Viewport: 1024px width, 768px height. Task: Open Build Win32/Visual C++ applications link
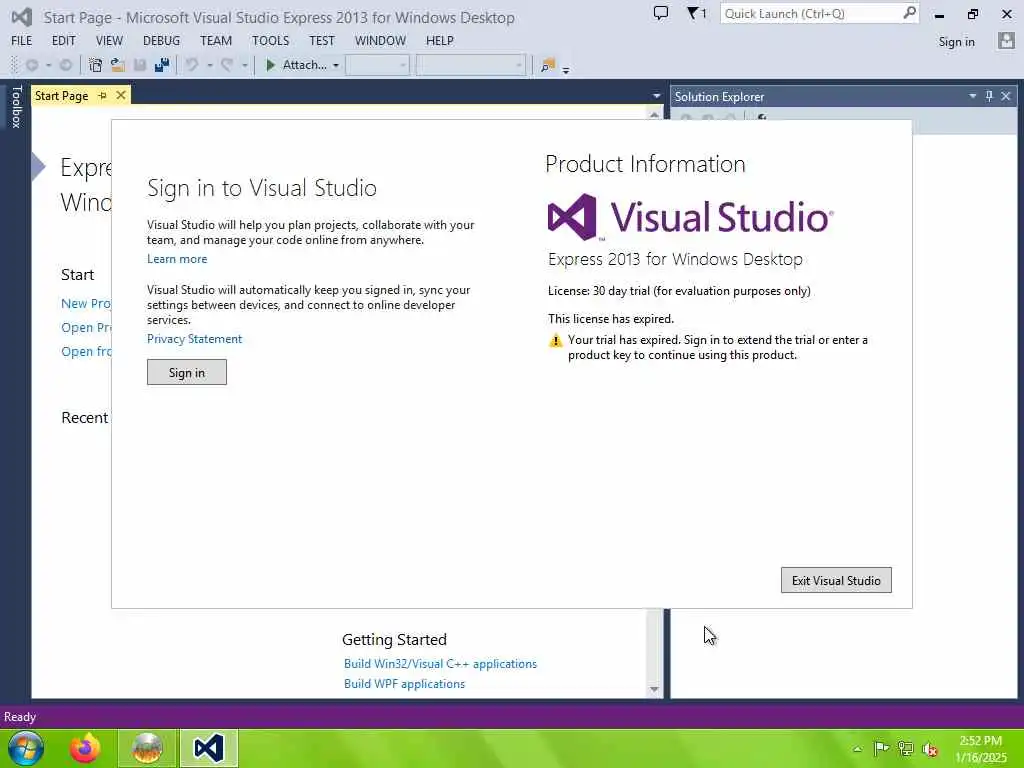tap(440, 664)
